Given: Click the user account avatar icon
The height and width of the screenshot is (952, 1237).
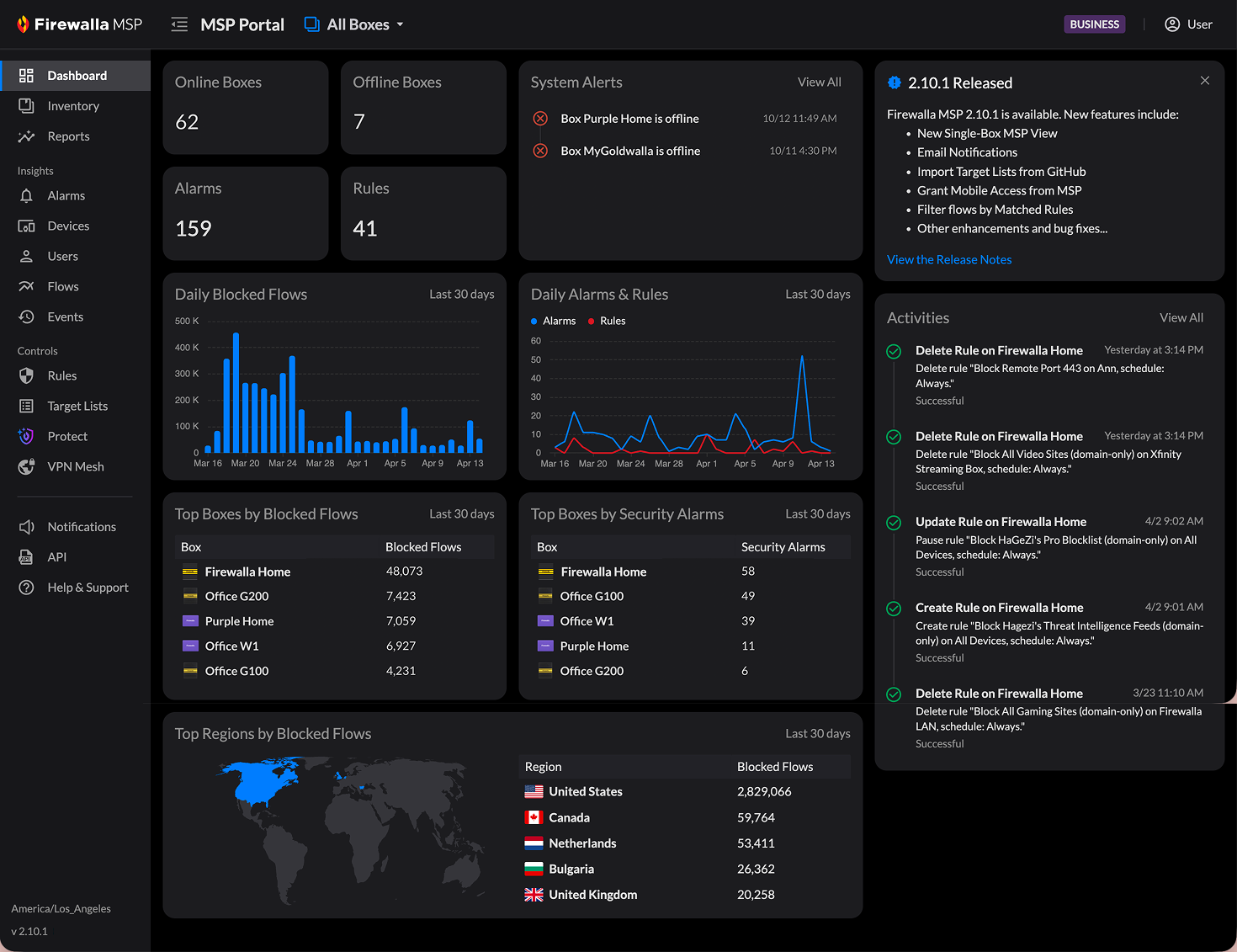Looking at the screenshot, I should coord(1171,24).
